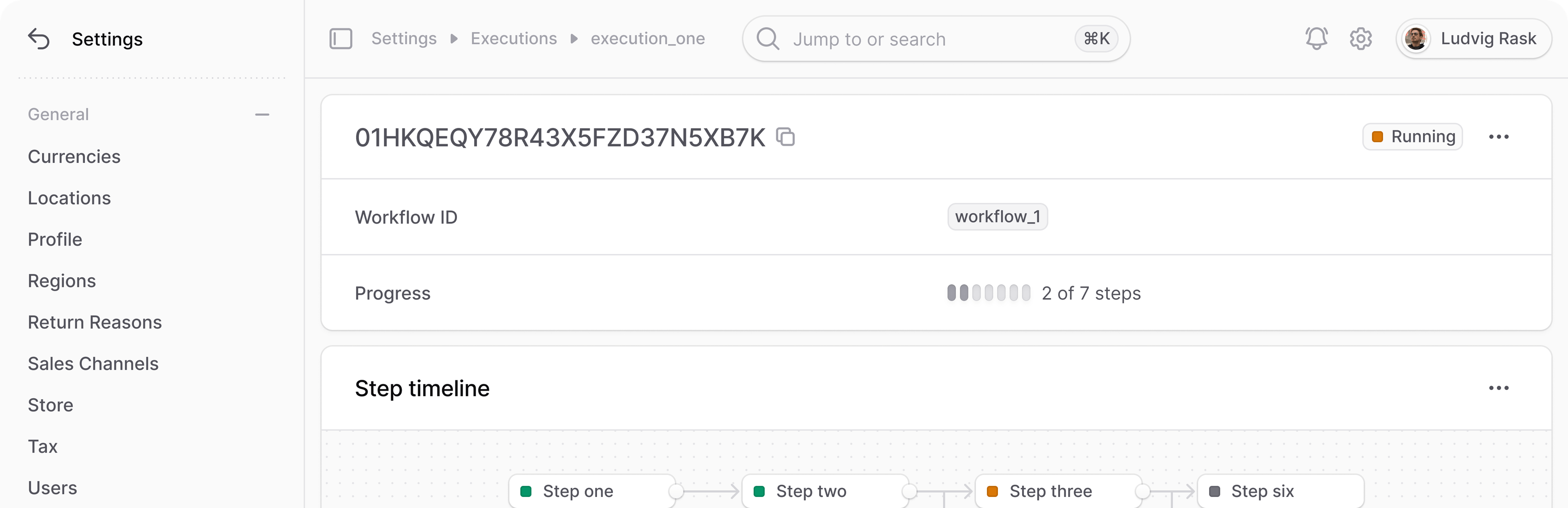
Task: Open the Ludvig Rask user menu
Action: (1474, 38)
